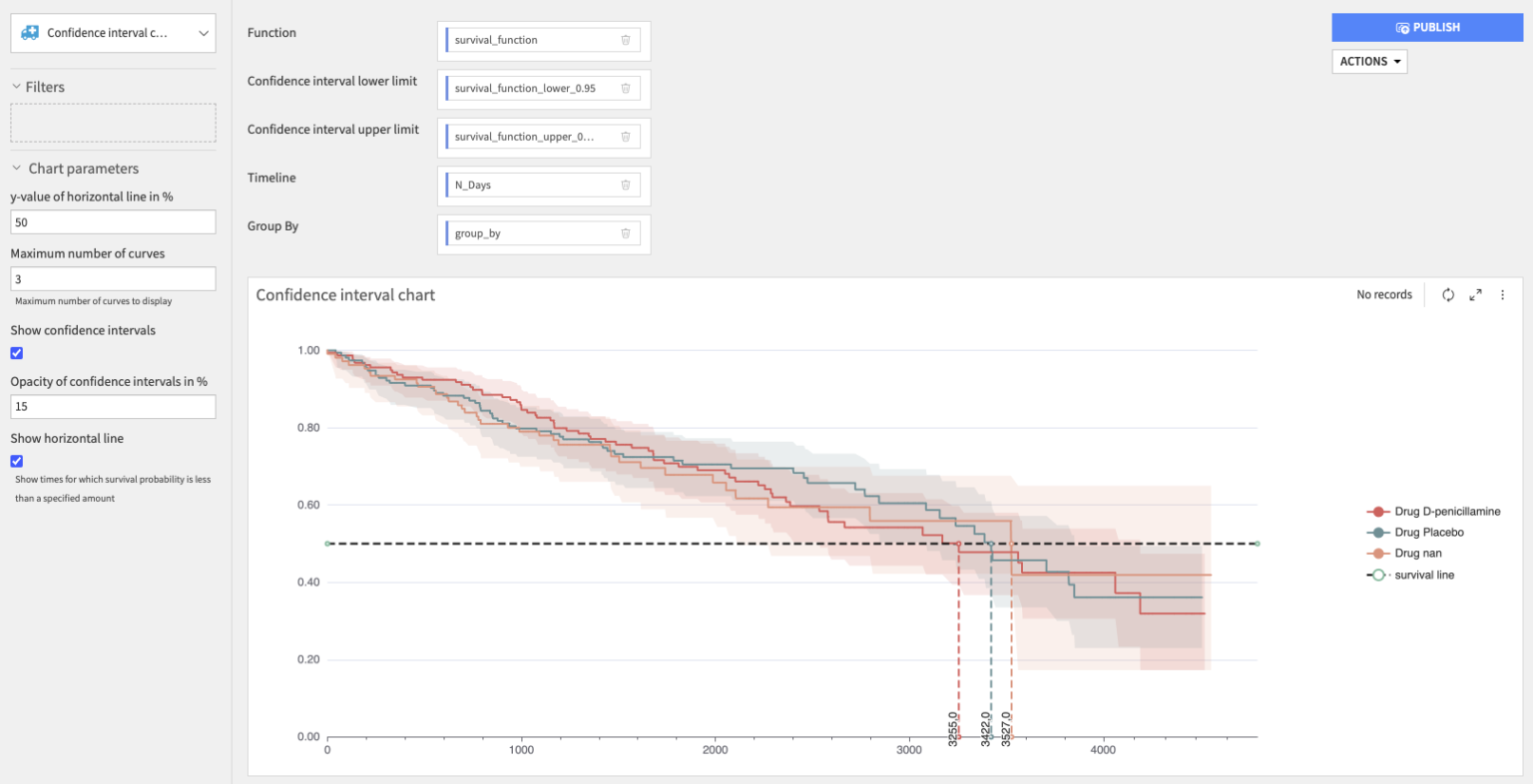This screenshot has width=1533, height=784.
Task: Open the ACTIONS menu
Action: [x=1368, y=61]
